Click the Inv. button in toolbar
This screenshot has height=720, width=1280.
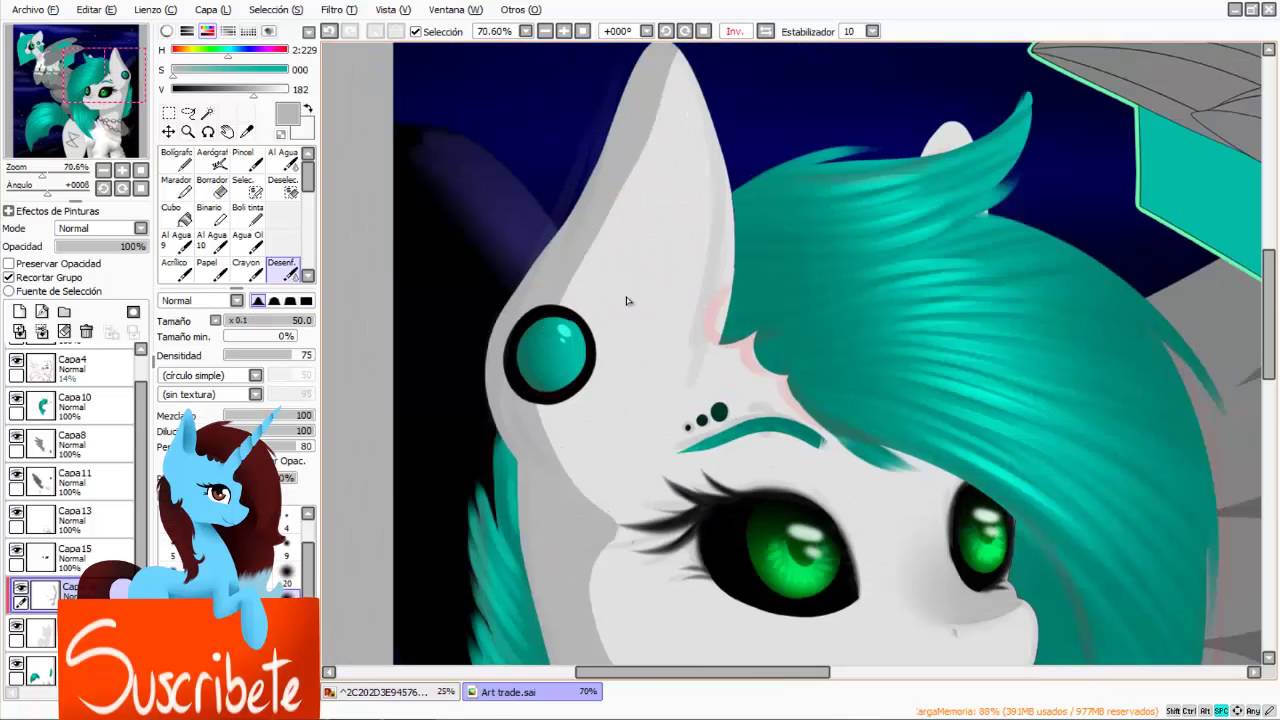coord(734,32)
